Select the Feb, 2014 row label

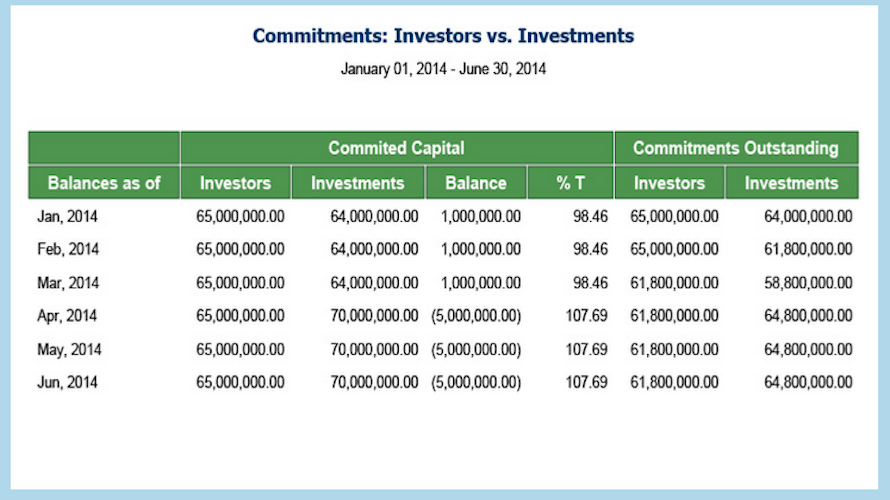coord(68,250)
